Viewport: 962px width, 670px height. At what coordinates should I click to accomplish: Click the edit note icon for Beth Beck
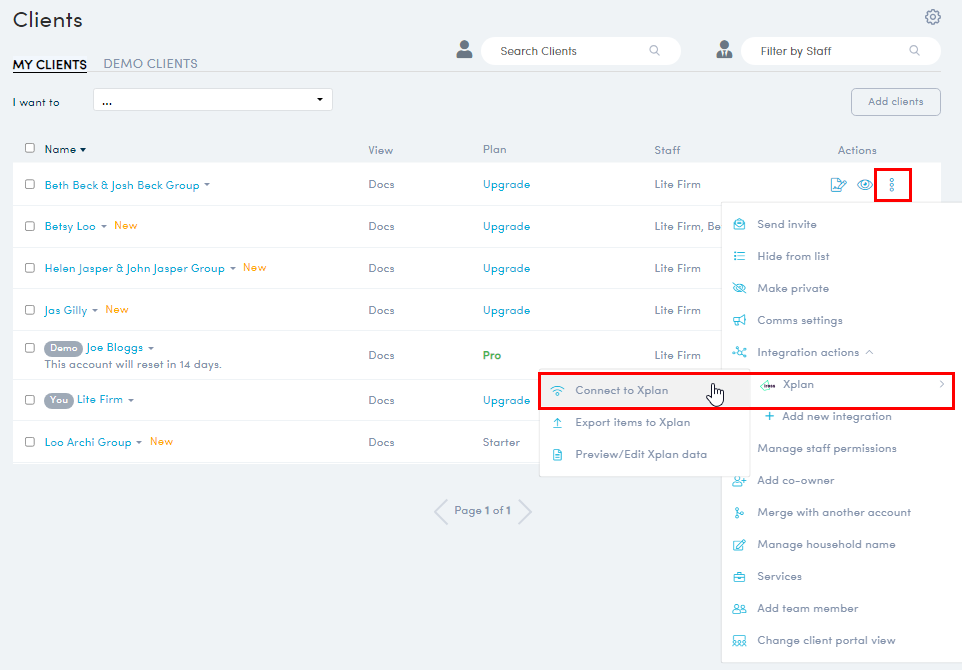point(839,185)
